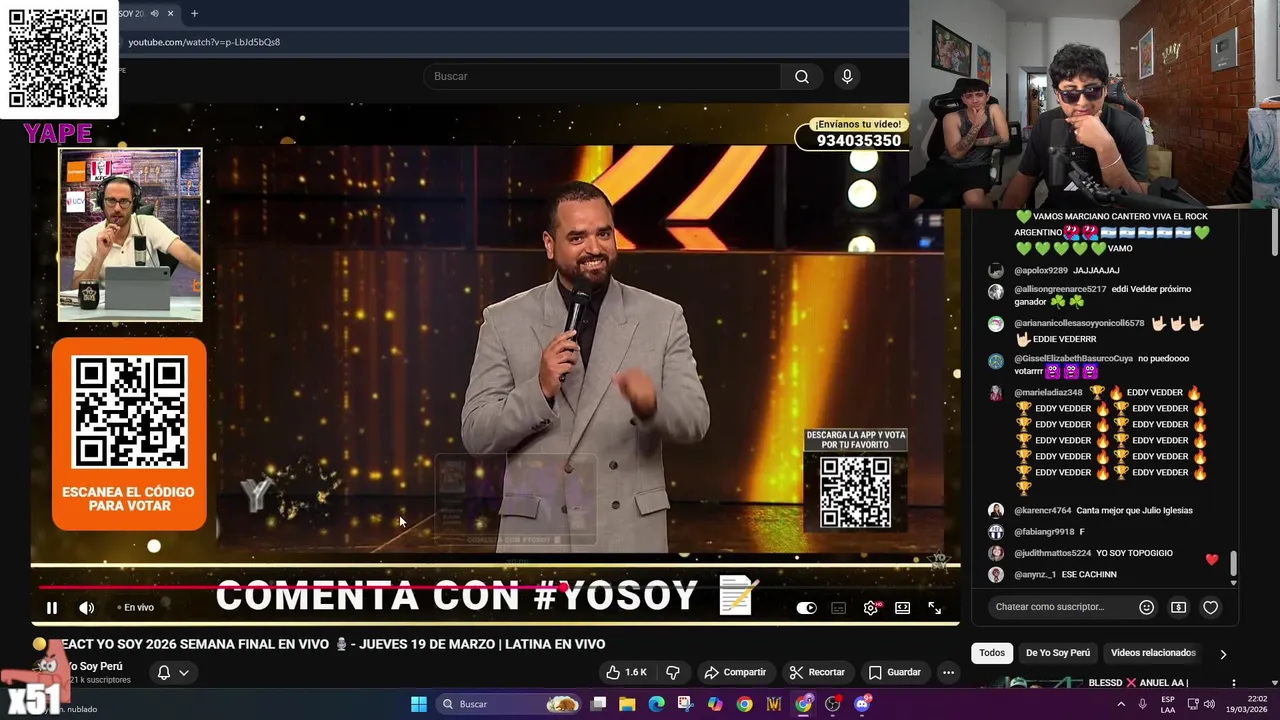Toggle subtitles in the video player

coord(839,607)
